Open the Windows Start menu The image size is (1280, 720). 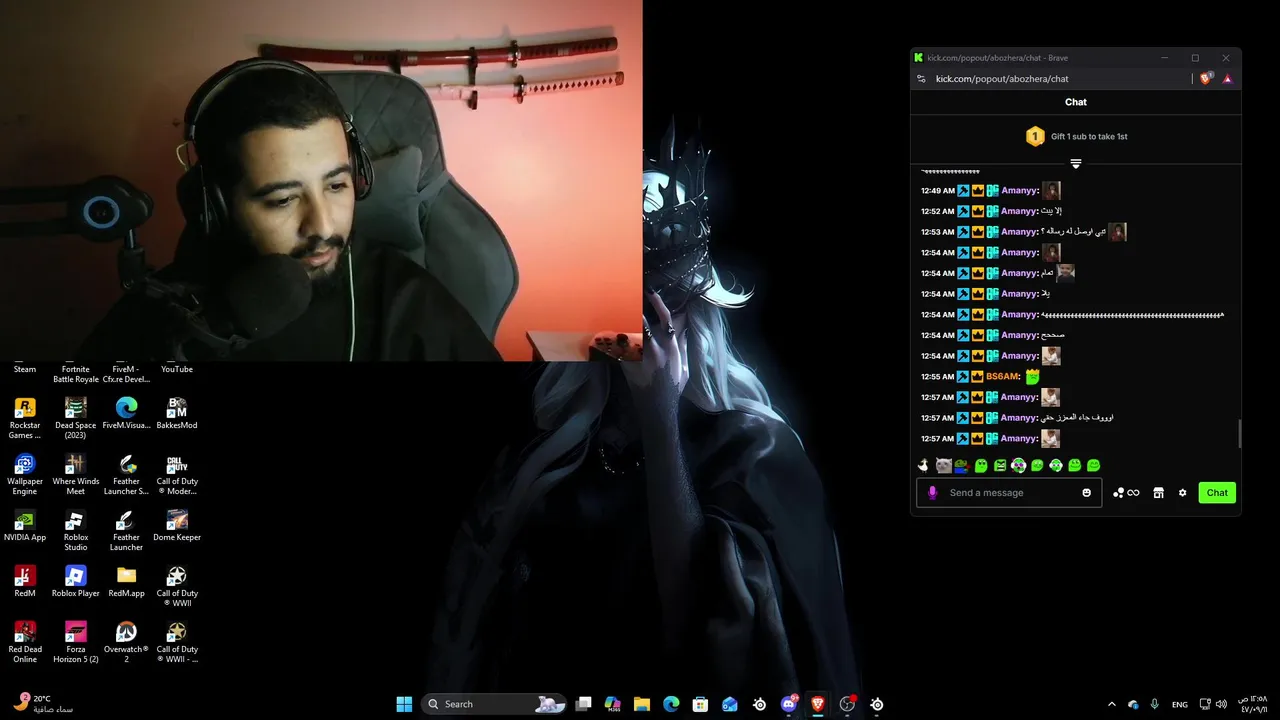(404, 704)
